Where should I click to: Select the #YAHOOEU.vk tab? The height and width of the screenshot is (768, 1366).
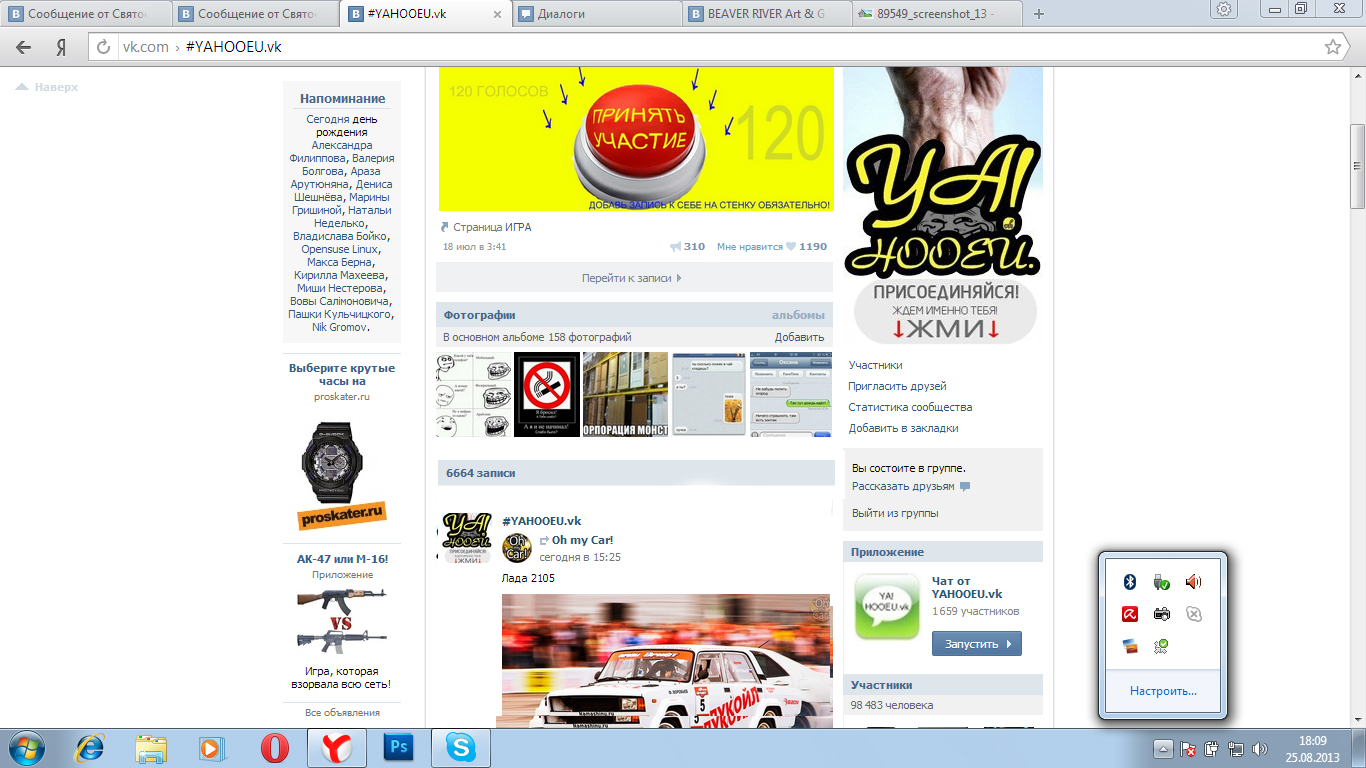click(428, 14)
